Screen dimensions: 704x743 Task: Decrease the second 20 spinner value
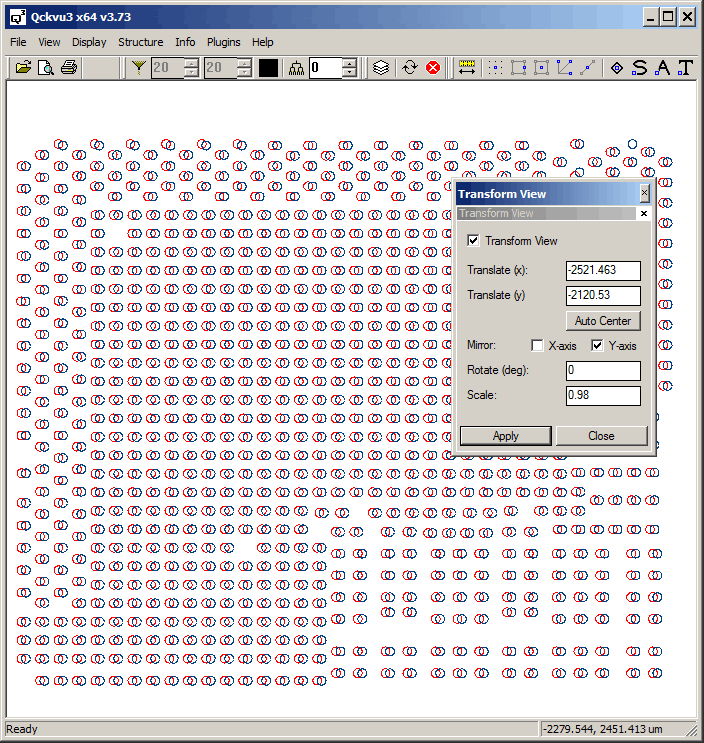[244, 72]
